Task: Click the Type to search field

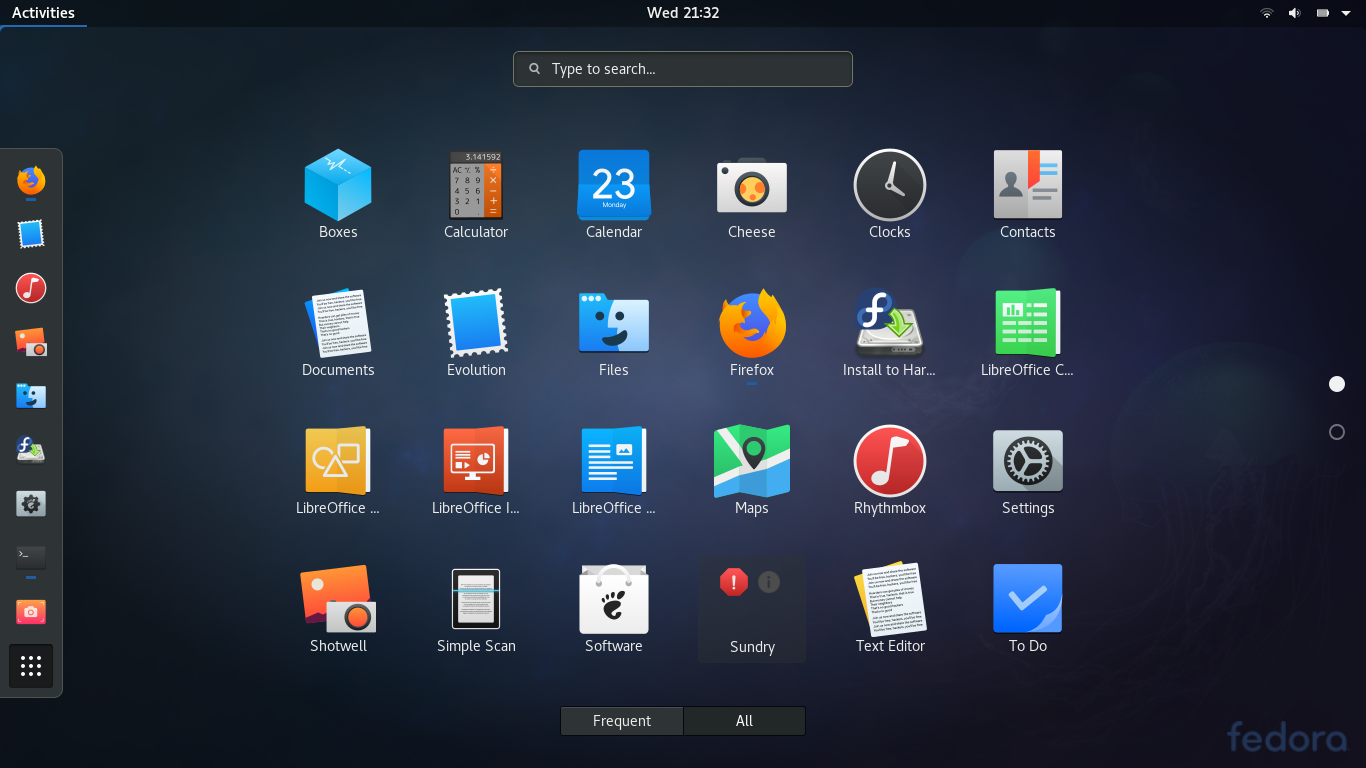Action: [x=683, y=69]
